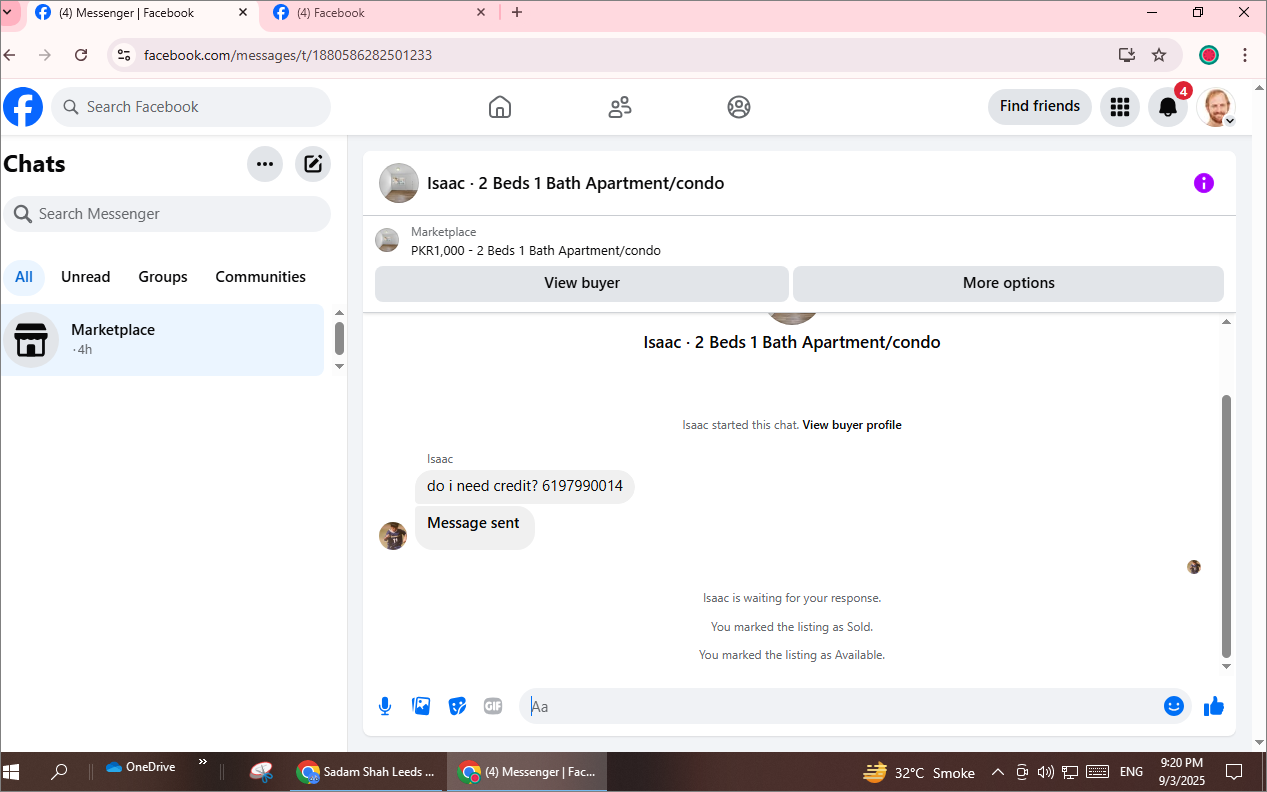
Task: Click the Search Messenger field
Action: tap(167, 214)
